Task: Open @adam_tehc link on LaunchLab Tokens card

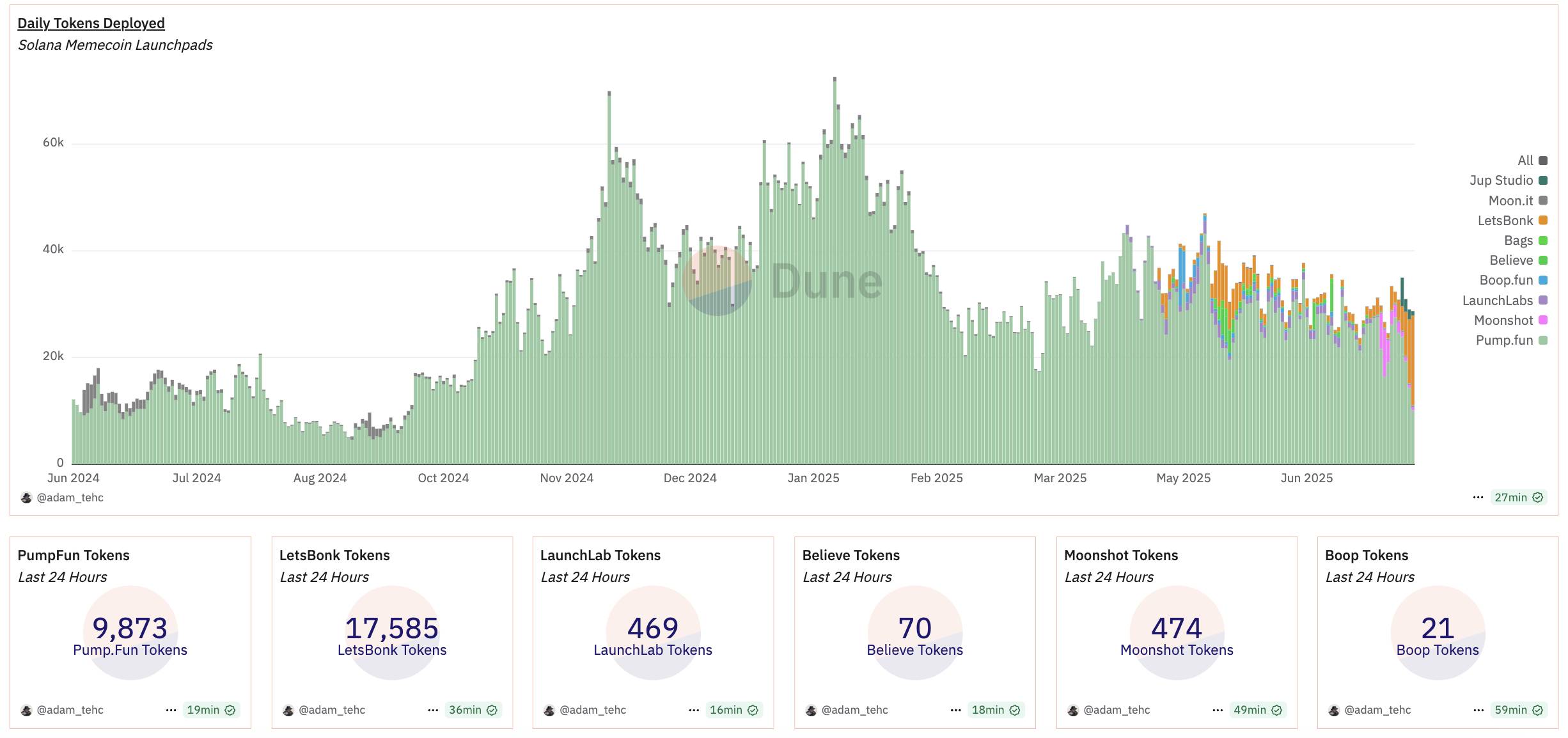Action: tap(593, 710)
